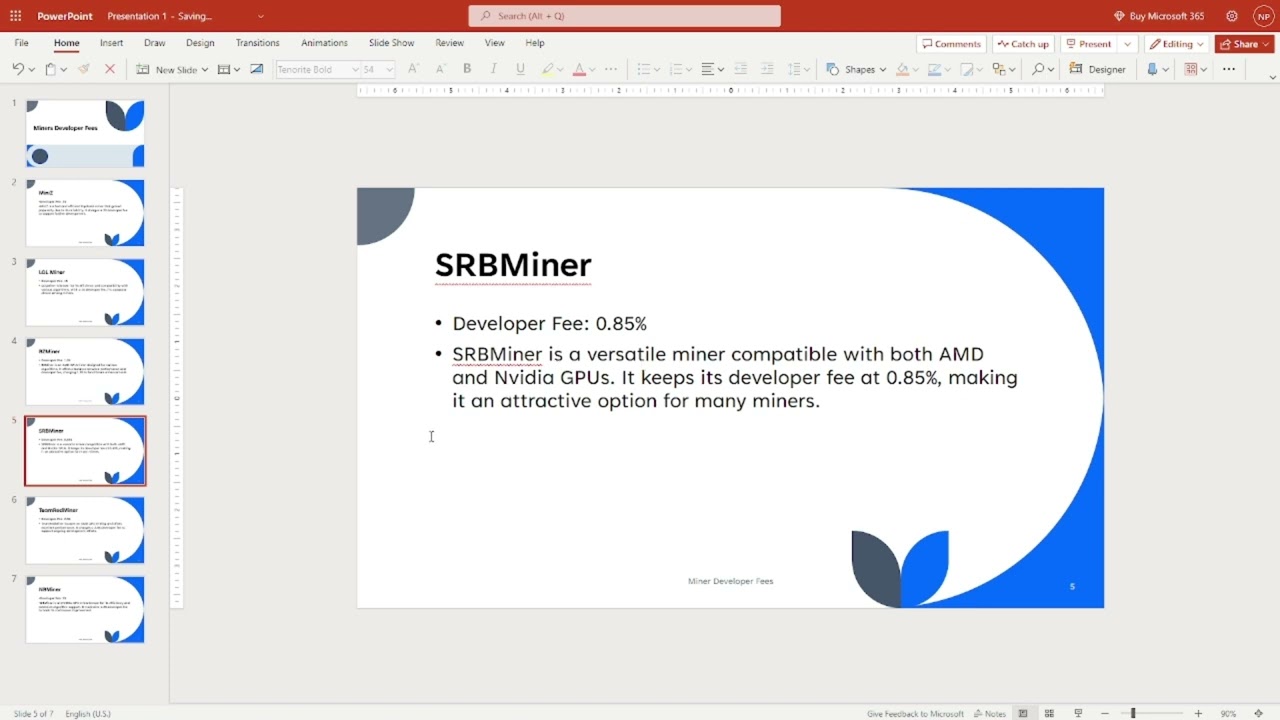Click the zoom slider handle
Image resolution: width=1280 pixels, height=720 pixels.
(1133, 713)
